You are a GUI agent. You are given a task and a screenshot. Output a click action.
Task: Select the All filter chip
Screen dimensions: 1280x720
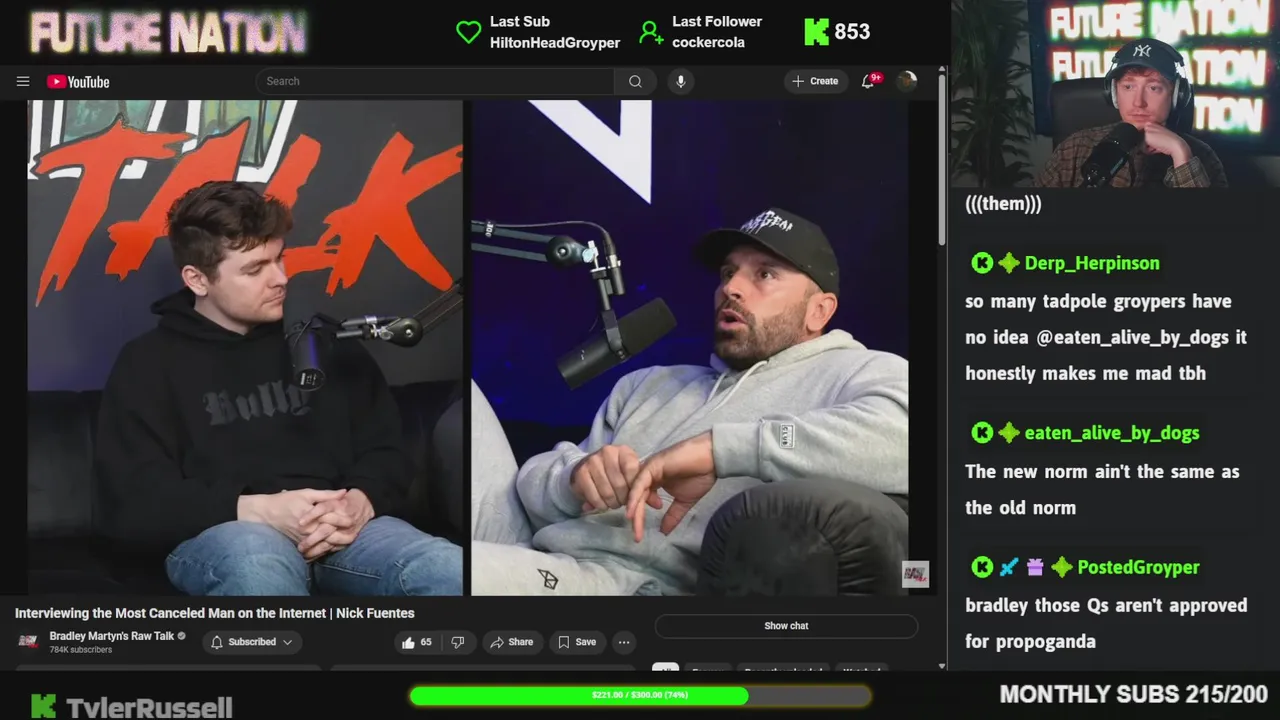665,668
